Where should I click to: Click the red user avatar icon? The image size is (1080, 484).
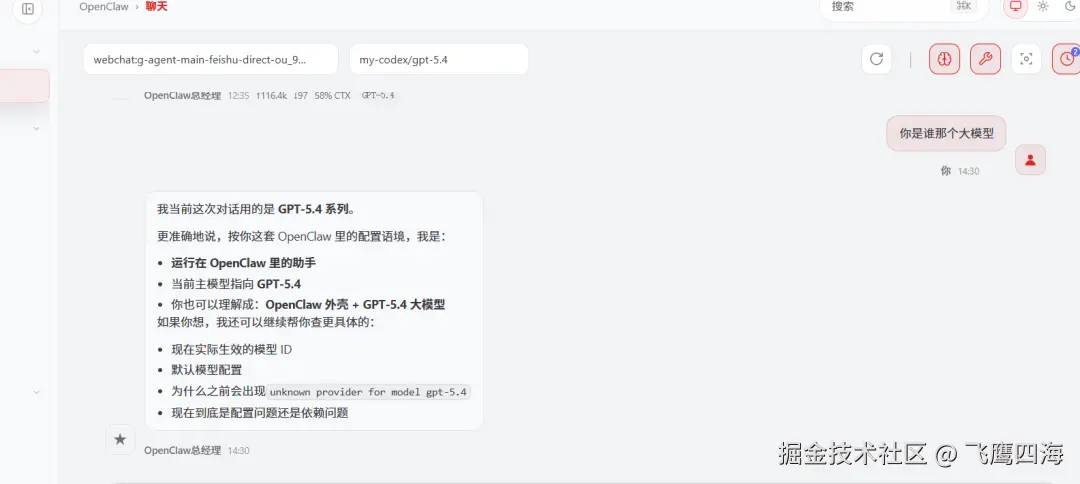pyautogui.click(x=1030, y=160)
